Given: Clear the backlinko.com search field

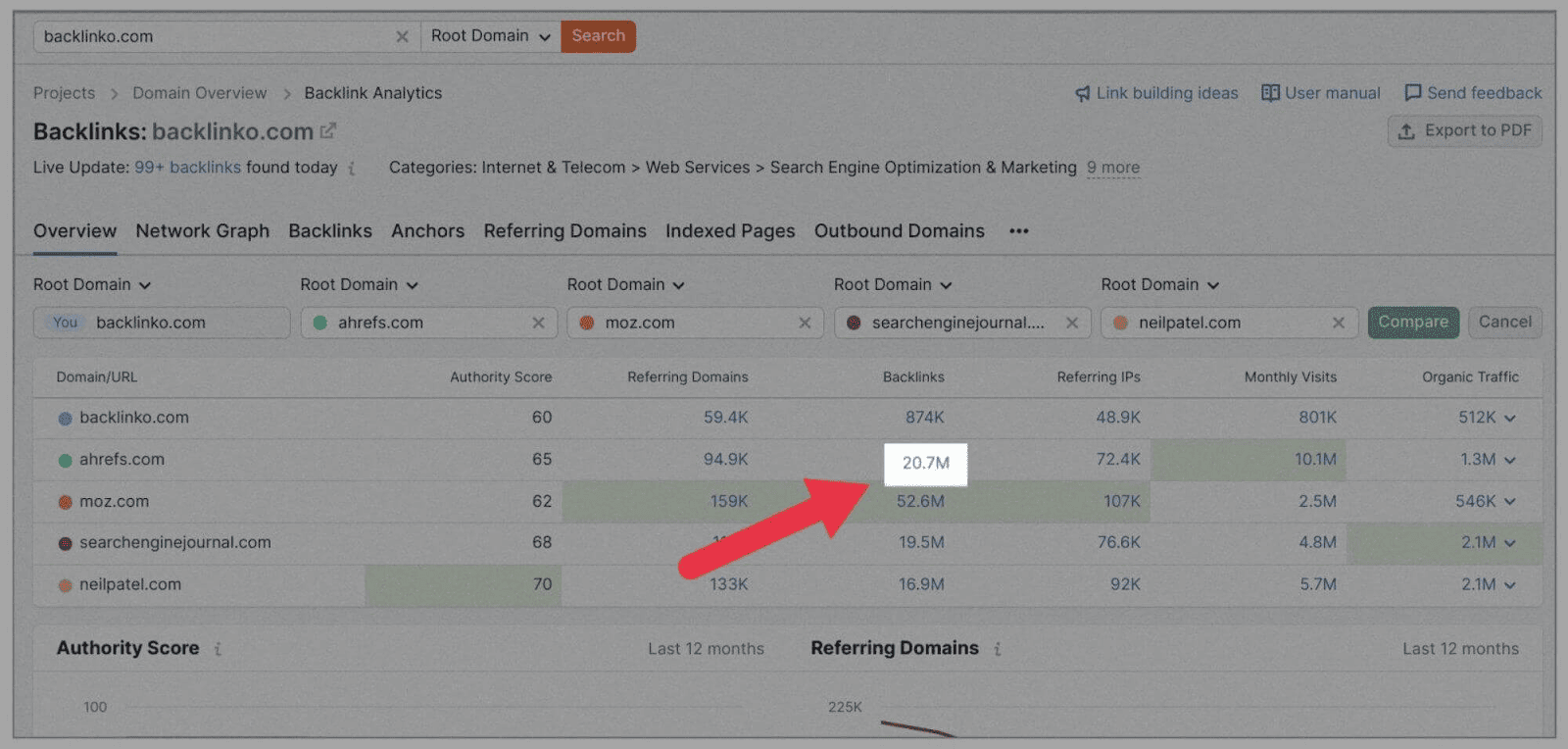Looking at the screenshot, I should 402,36.
